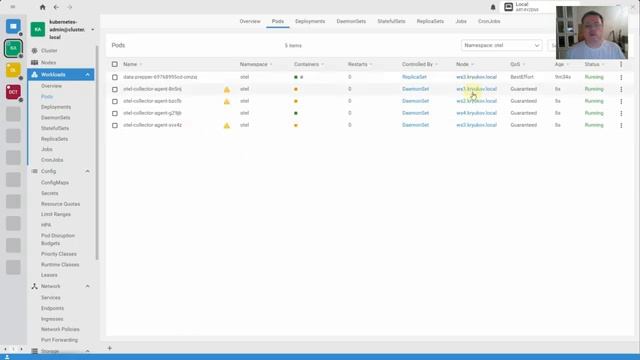Open the Cluster section via its helm icon
This screenshot has height=360, width=640.
click(x=34, y=51)
